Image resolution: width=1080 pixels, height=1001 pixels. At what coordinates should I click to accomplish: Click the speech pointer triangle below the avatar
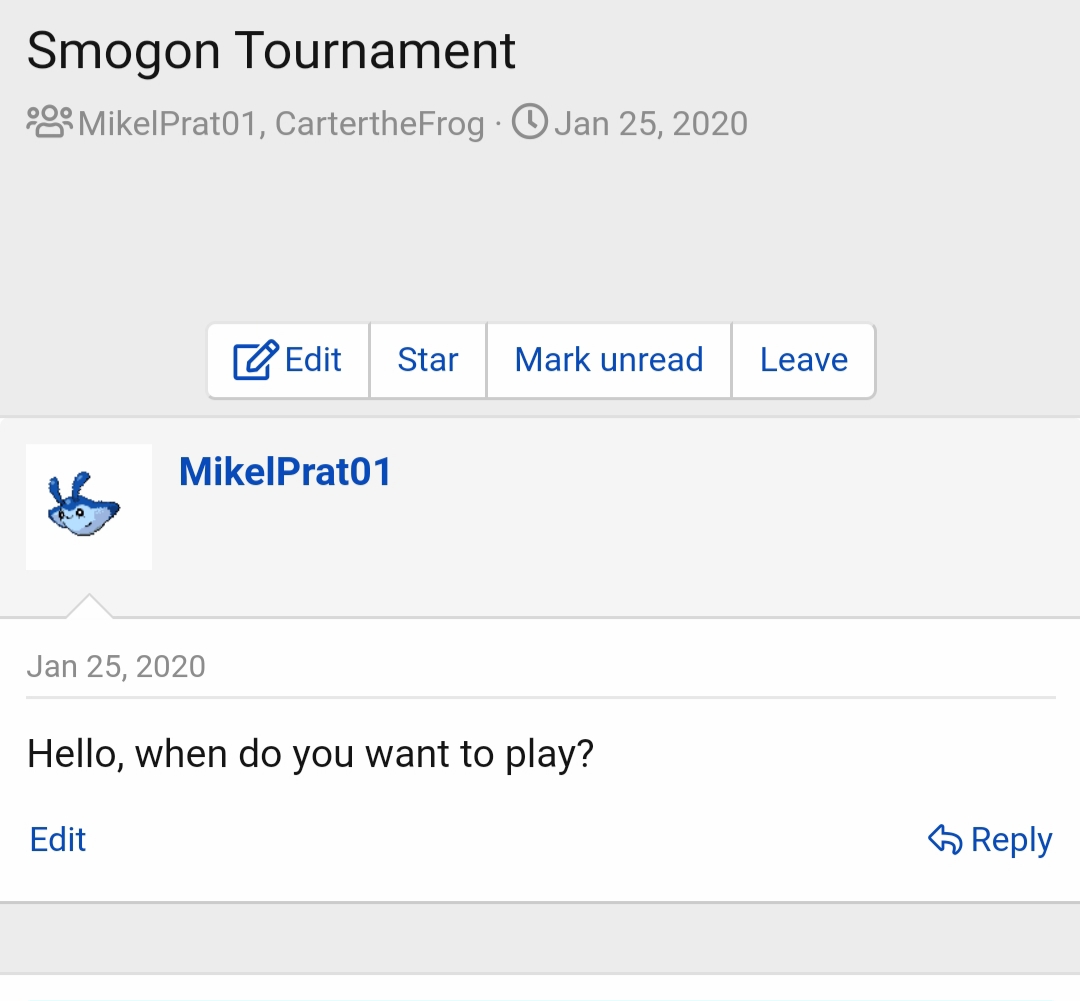coord(89,606)
